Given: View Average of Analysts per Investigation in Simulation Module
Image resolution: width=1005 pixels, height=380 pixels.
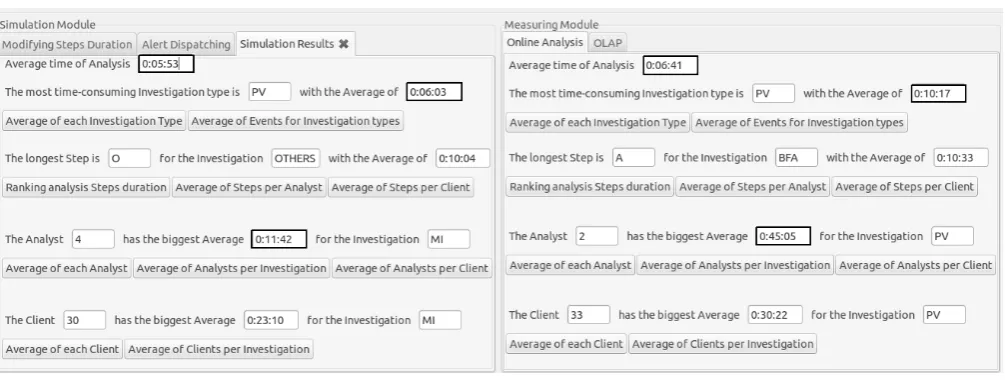Looking at the screenshot, I should (231, 268).
